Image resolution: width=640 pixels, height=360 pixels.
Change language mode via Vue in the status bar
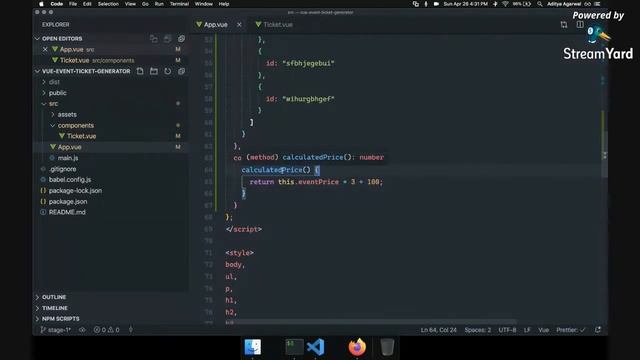[543, 330]
